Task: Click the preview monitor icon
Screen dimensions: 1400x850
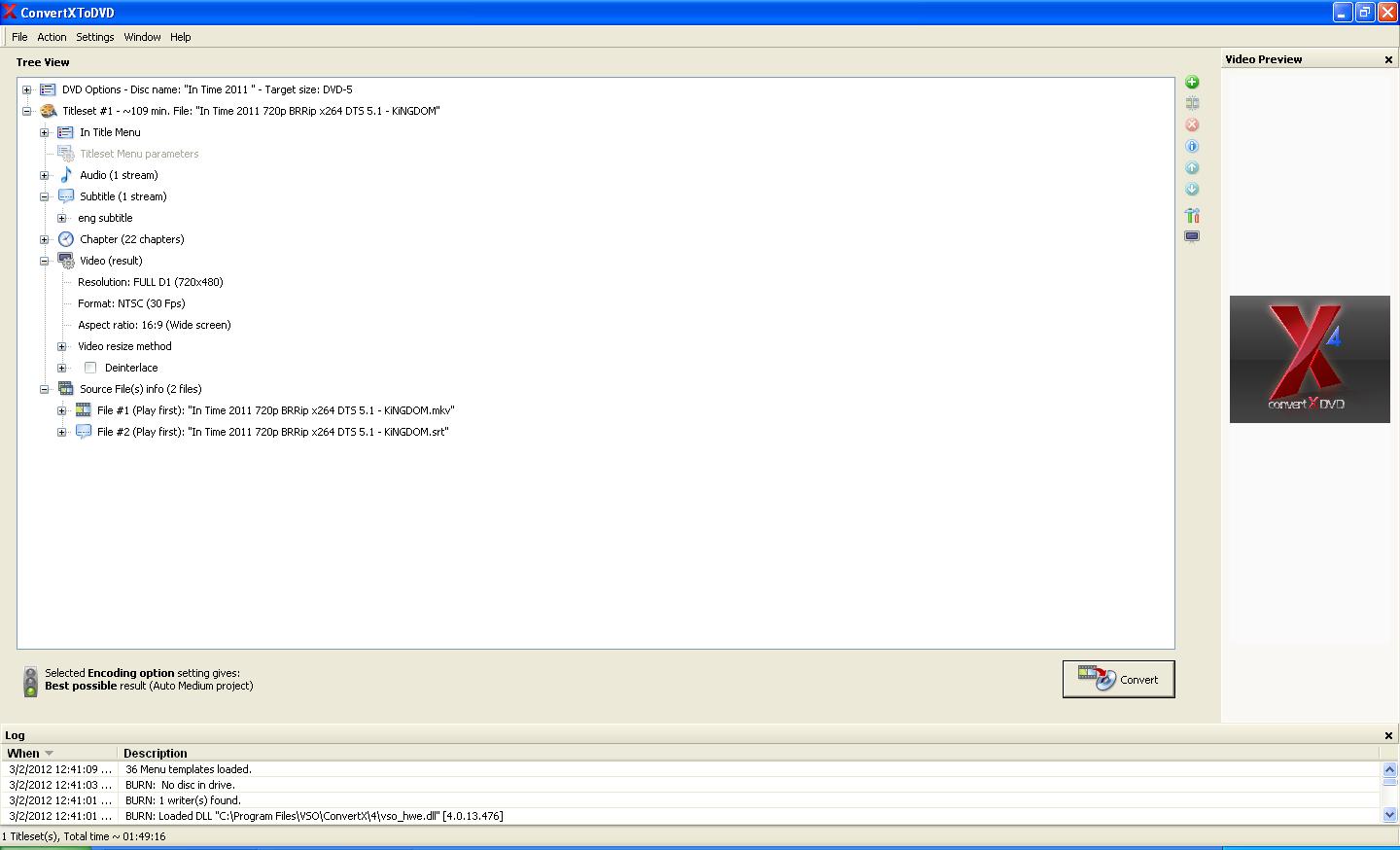Action: [x=1192, y=236]
